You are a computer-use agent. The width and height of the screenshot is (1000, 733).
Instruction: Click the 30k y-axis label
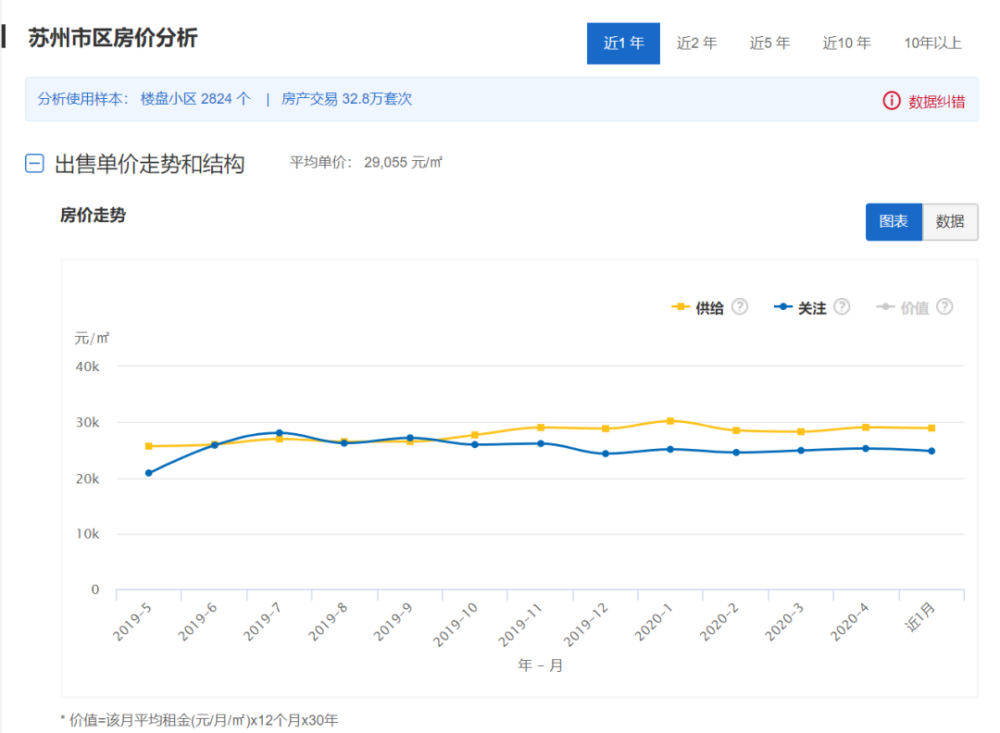(87, 422)
